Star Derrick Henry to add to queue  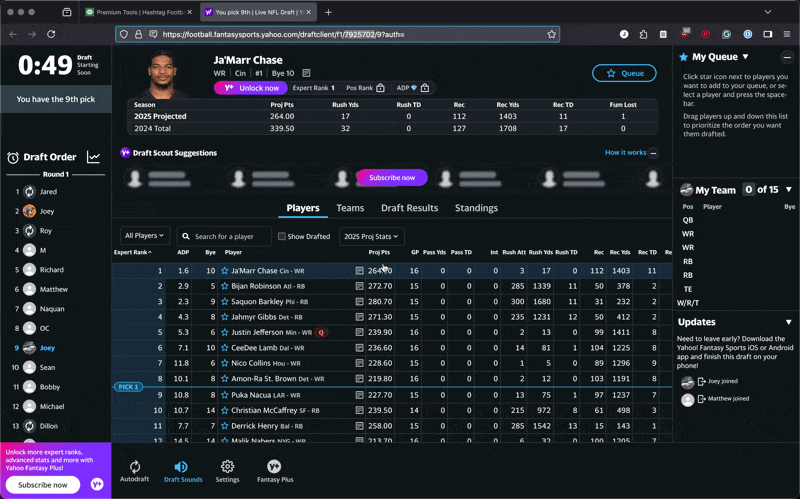224,426
